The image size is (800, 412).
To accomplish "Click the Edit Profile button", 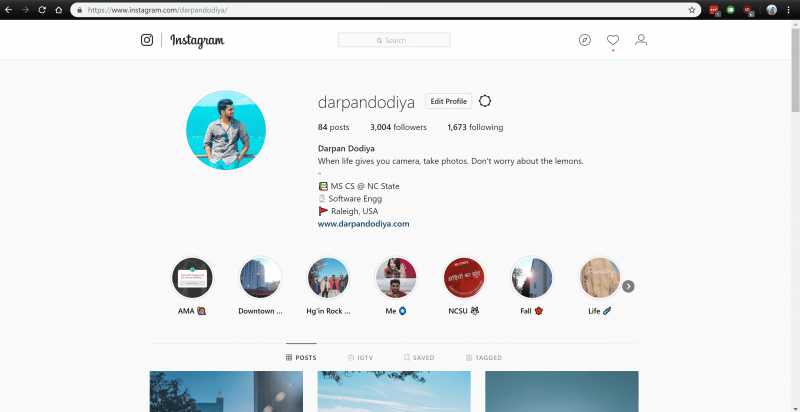I will tap(448, 101).
